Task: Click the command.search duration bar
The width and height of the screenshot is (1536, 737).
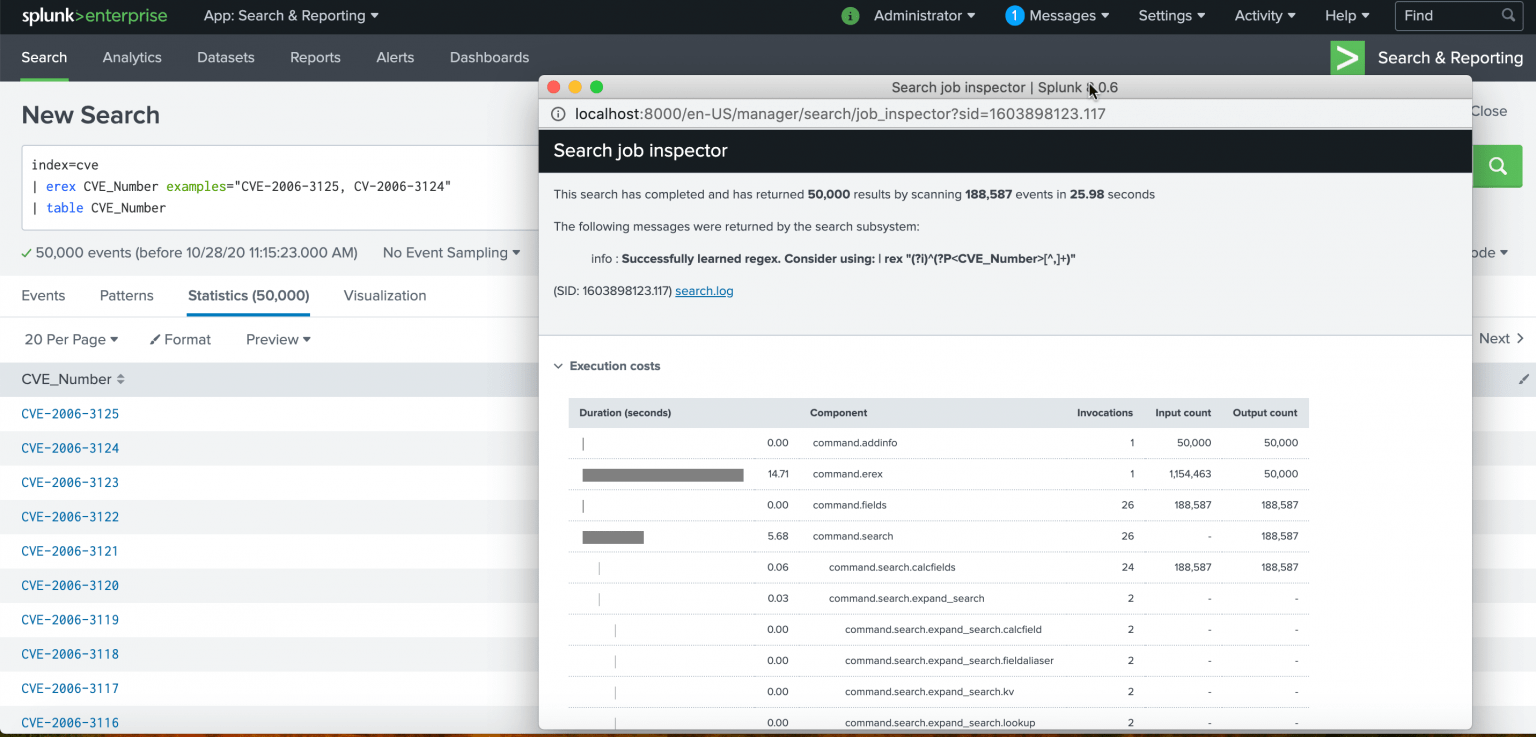Action: [613, 537]
